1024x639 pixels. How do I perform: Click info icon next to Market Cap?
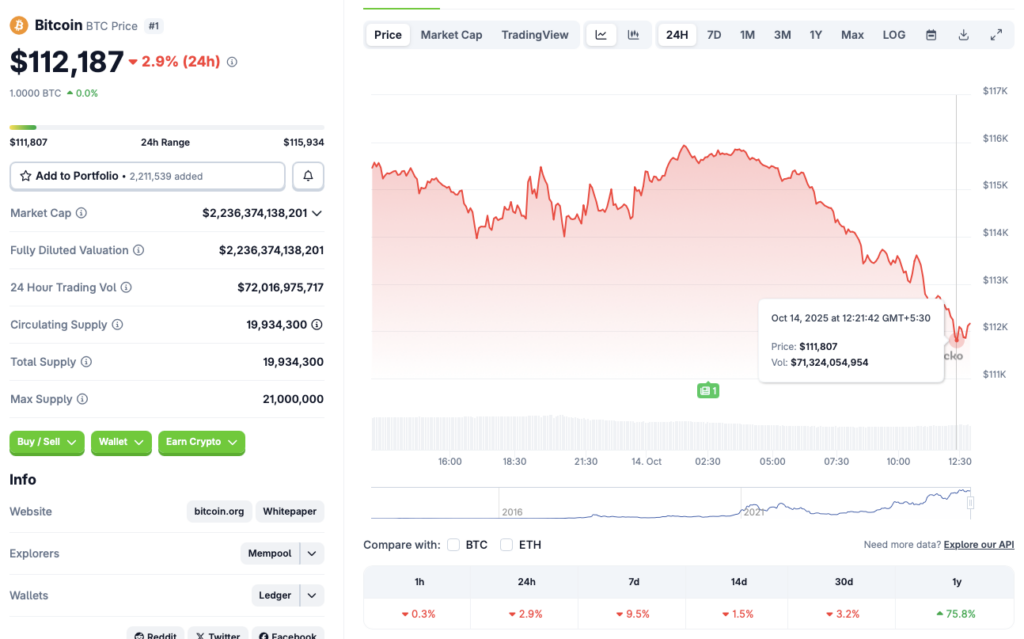click(x=82, y=213)
